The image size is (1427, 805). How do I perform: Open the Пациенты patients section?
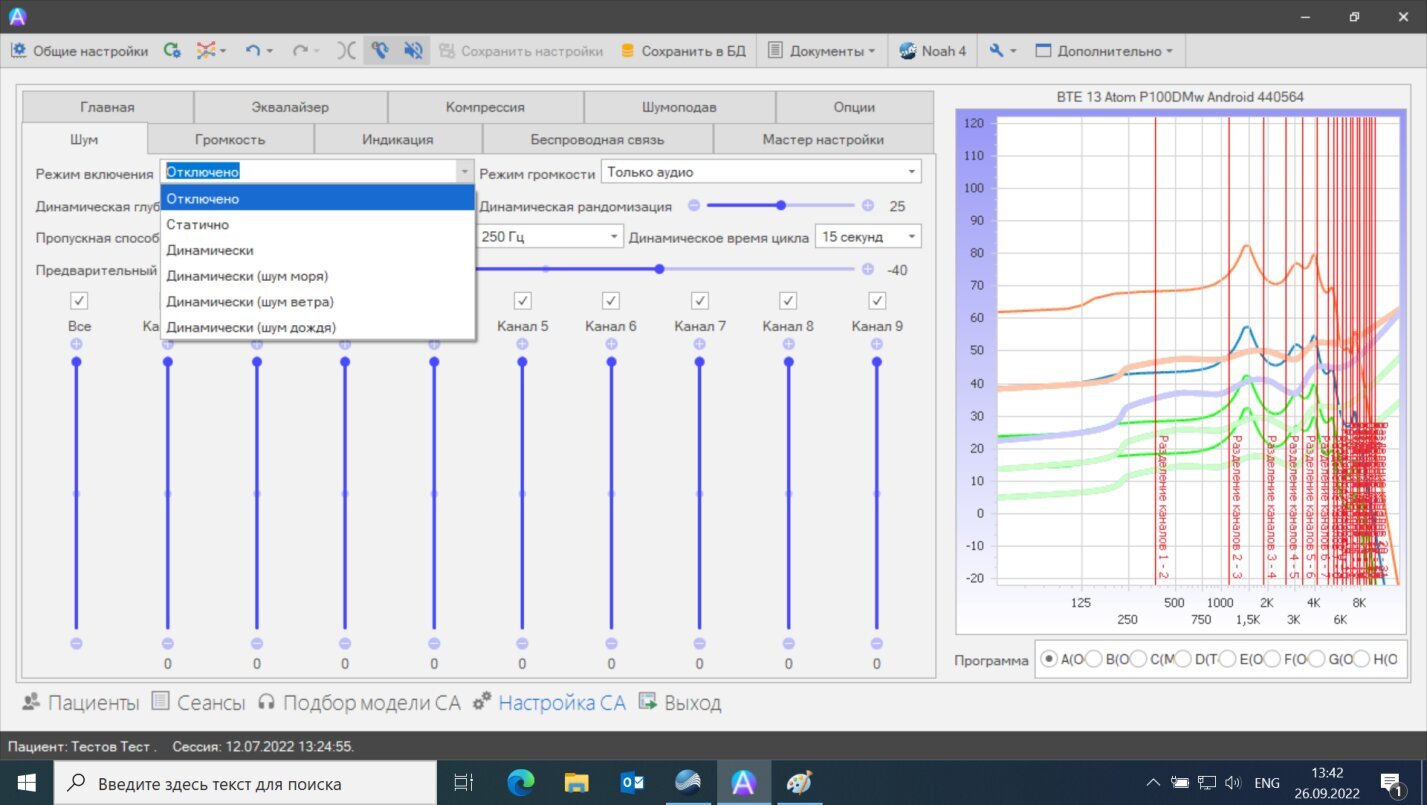[x=81, y=703]
